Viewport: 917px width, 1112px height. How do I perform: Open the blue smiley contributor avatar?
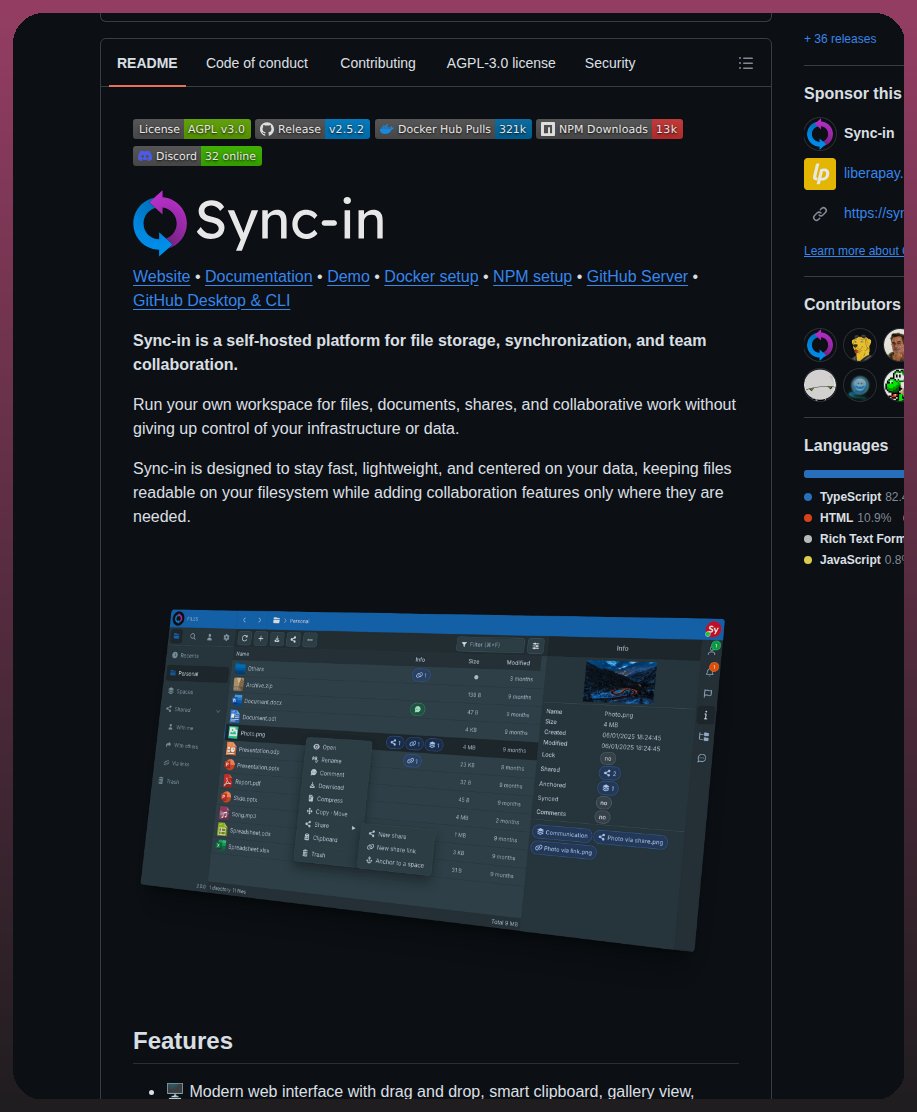click(x=860, y=385)
